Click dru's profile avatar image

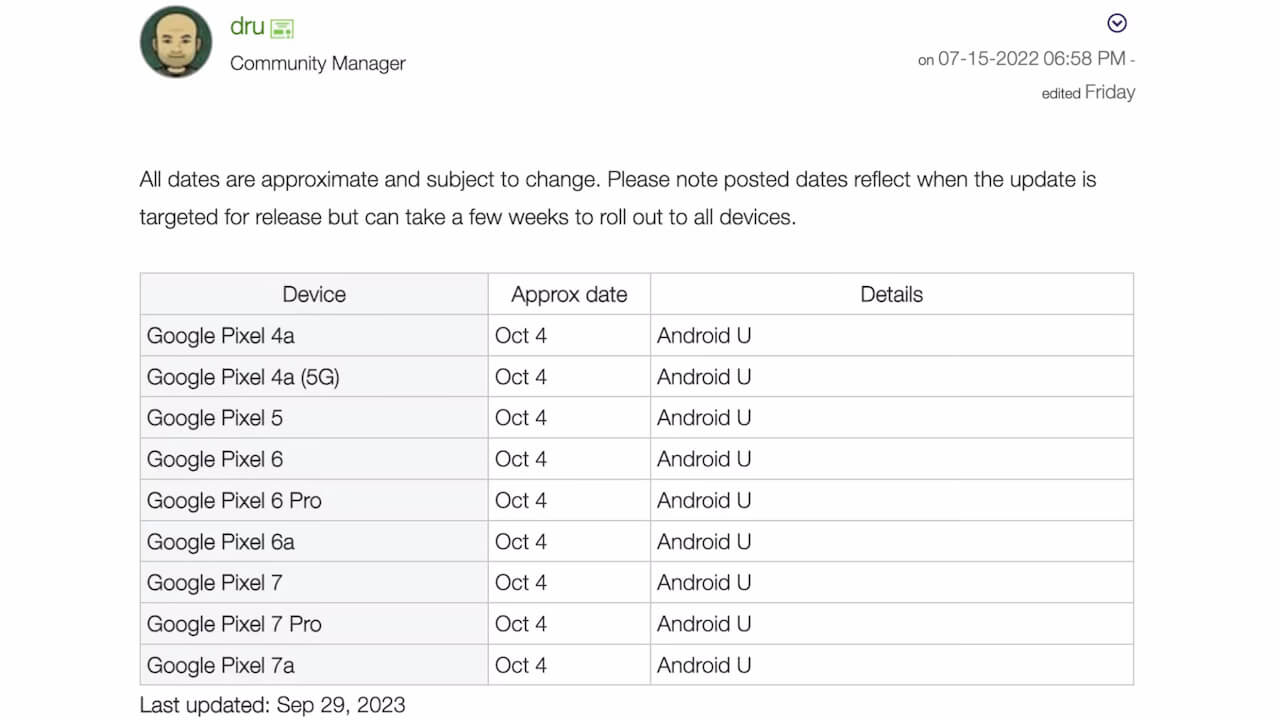click(x=176, y=42)
